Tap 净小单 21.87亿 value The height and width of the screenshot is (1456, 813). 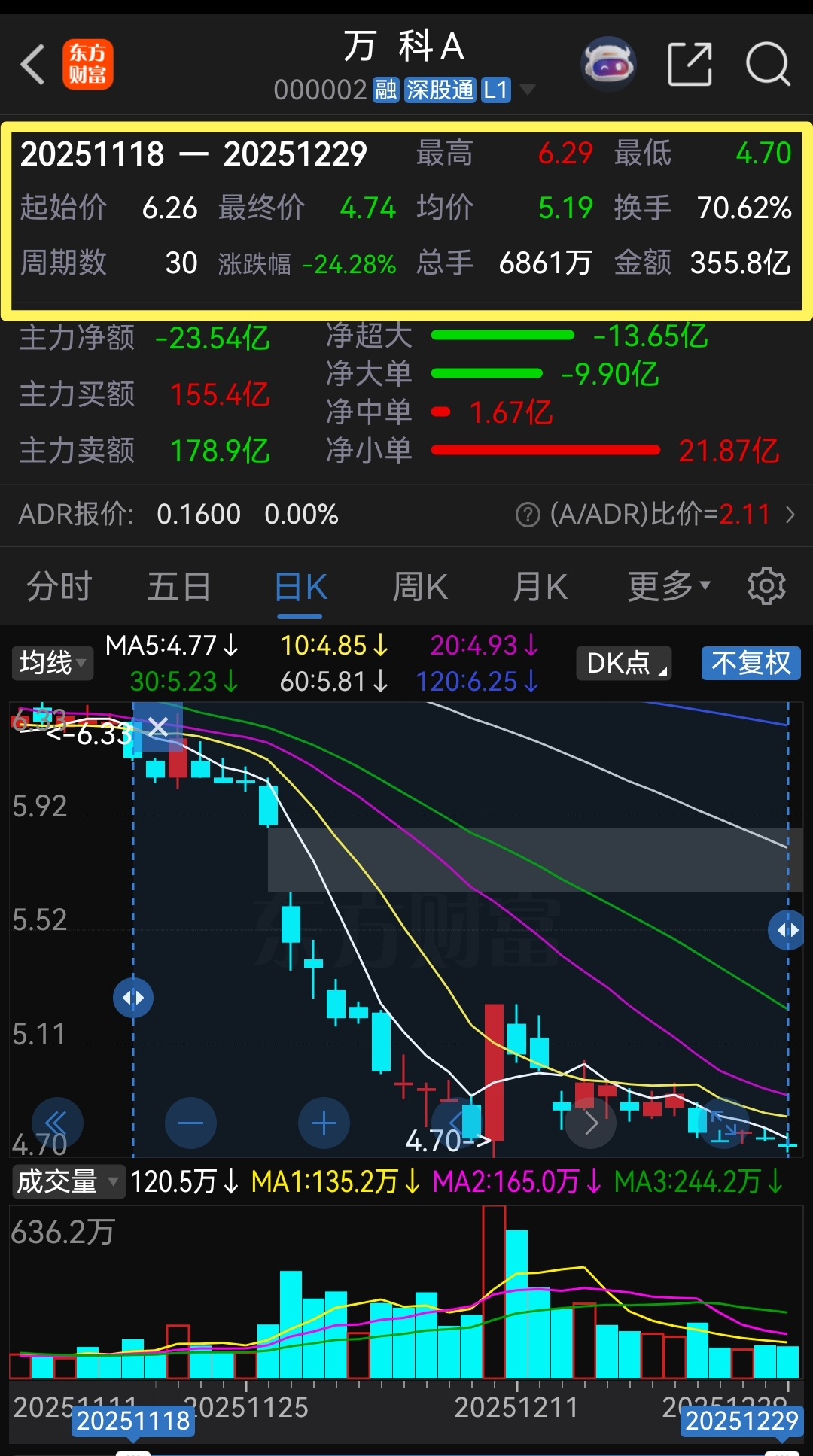point(729,451)
